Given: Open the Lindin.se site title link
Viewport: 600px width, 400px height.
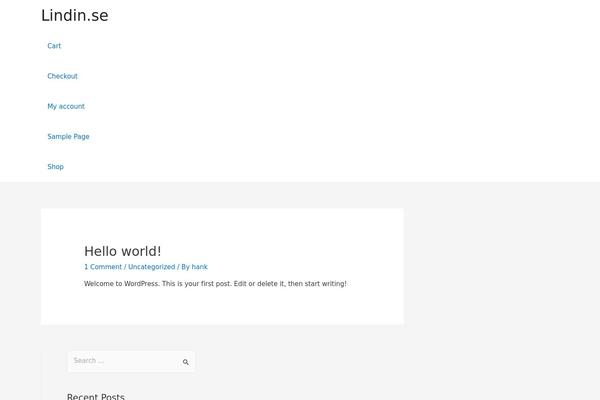Looking at the screenshot, I should (75, 16).
